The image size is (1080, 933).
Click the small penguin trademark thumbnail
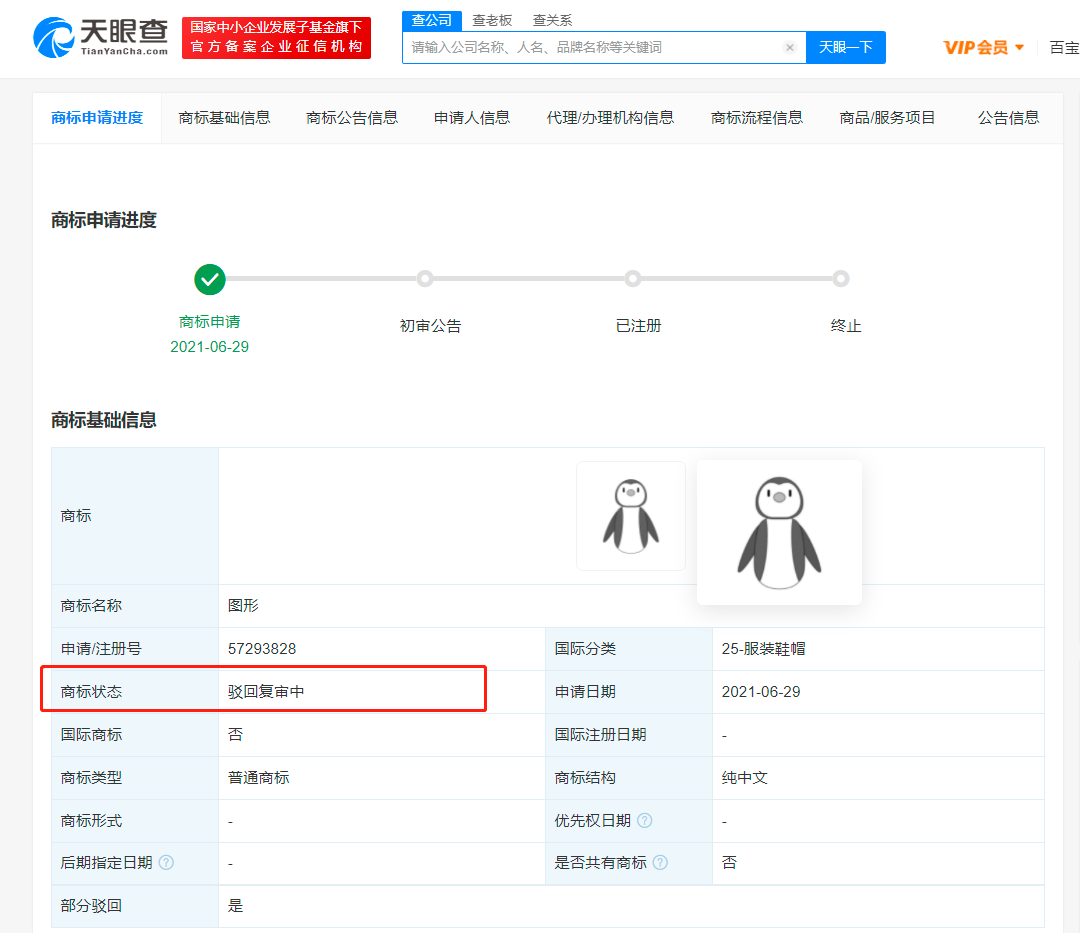pyautogui.click(x=631, y=516)
